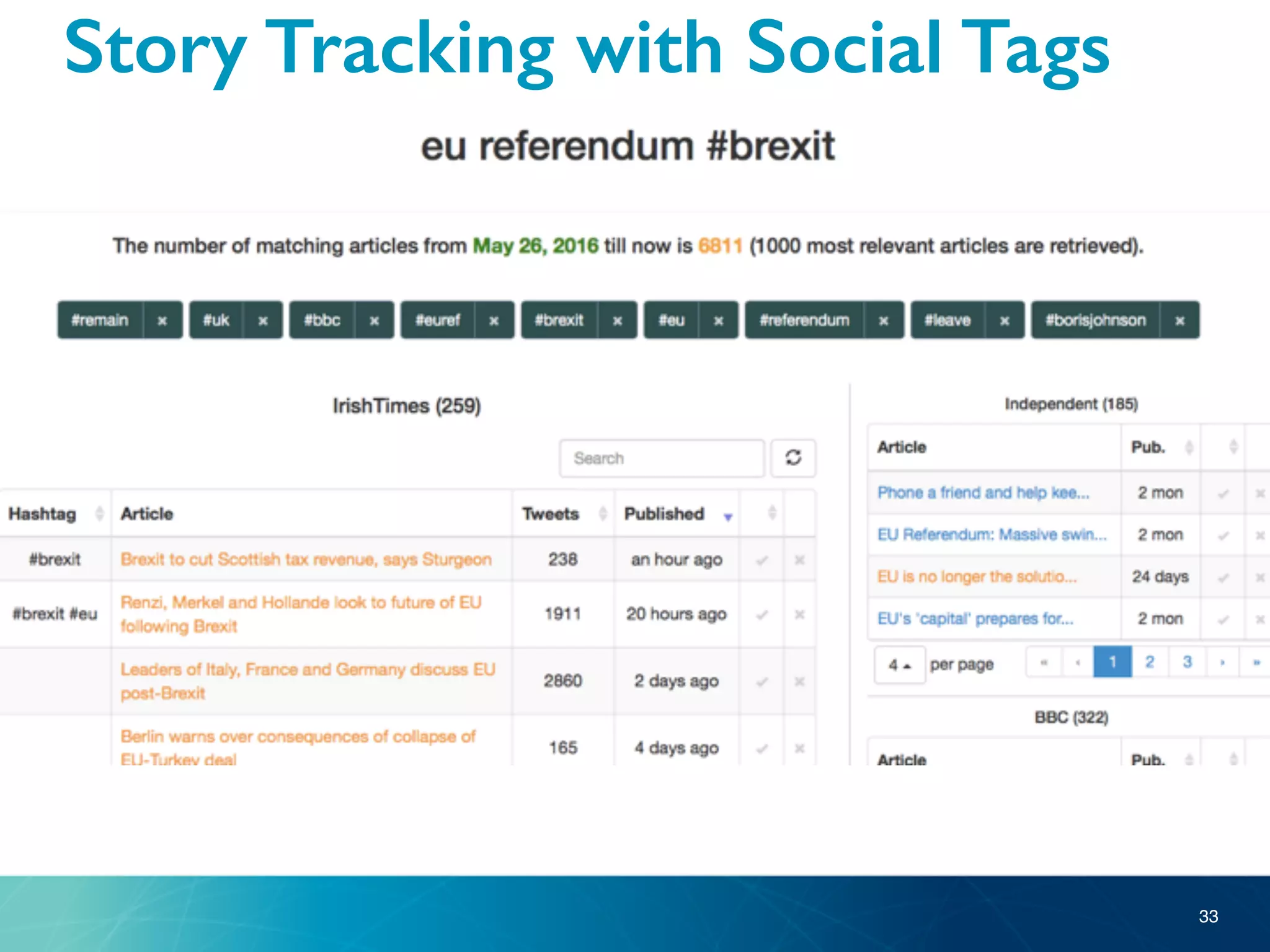Approve the Berlin warns article
Image resolution: width=1270 pixels, height=952 pixels.
click(762, 749)
